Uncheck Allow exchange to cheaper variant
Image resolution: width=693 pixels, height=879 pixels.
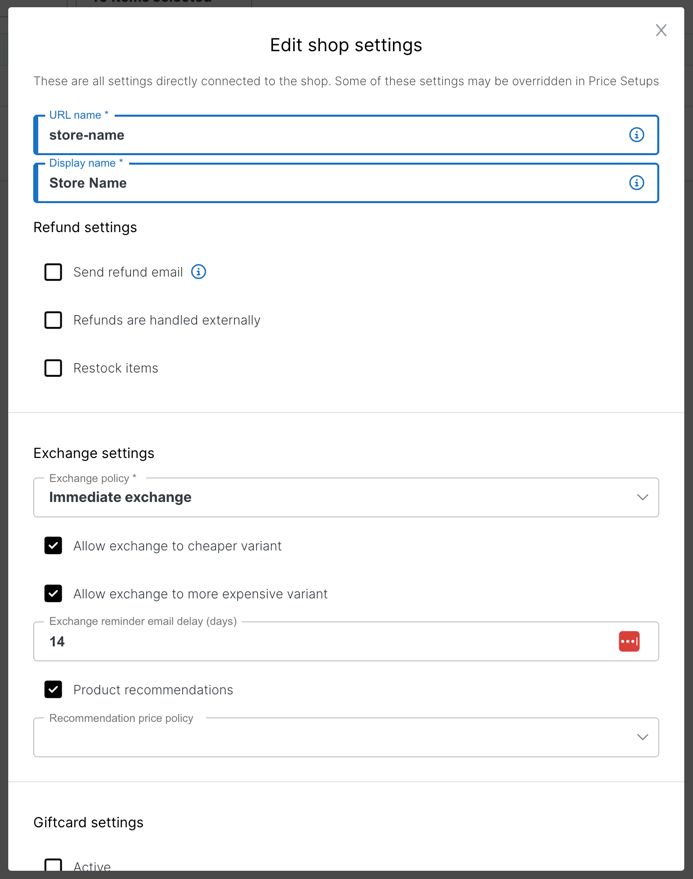[x=53, y=546]
